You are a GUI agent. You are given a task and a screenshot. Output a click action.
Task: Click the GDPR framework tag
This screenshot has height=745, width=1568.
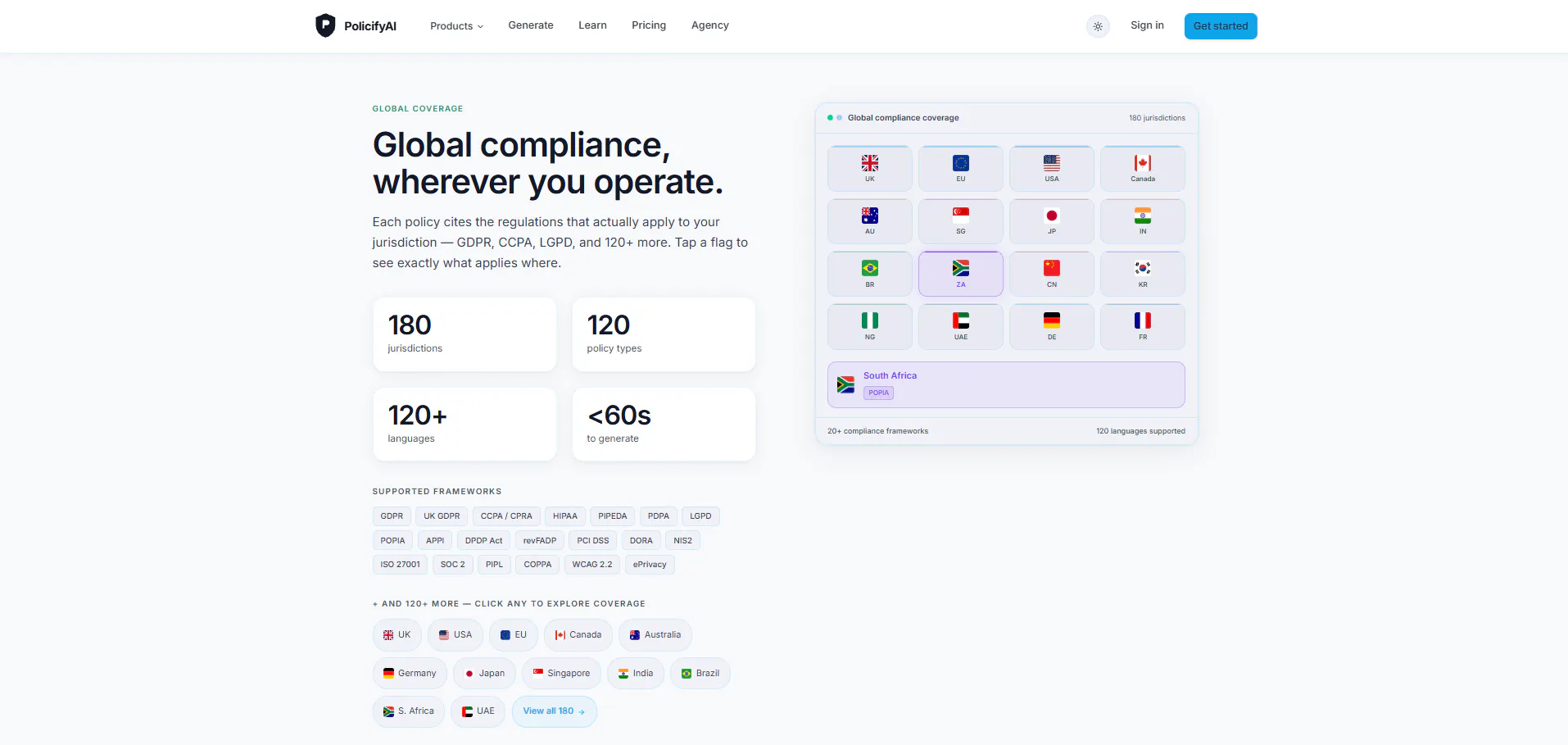click(392, 516)
